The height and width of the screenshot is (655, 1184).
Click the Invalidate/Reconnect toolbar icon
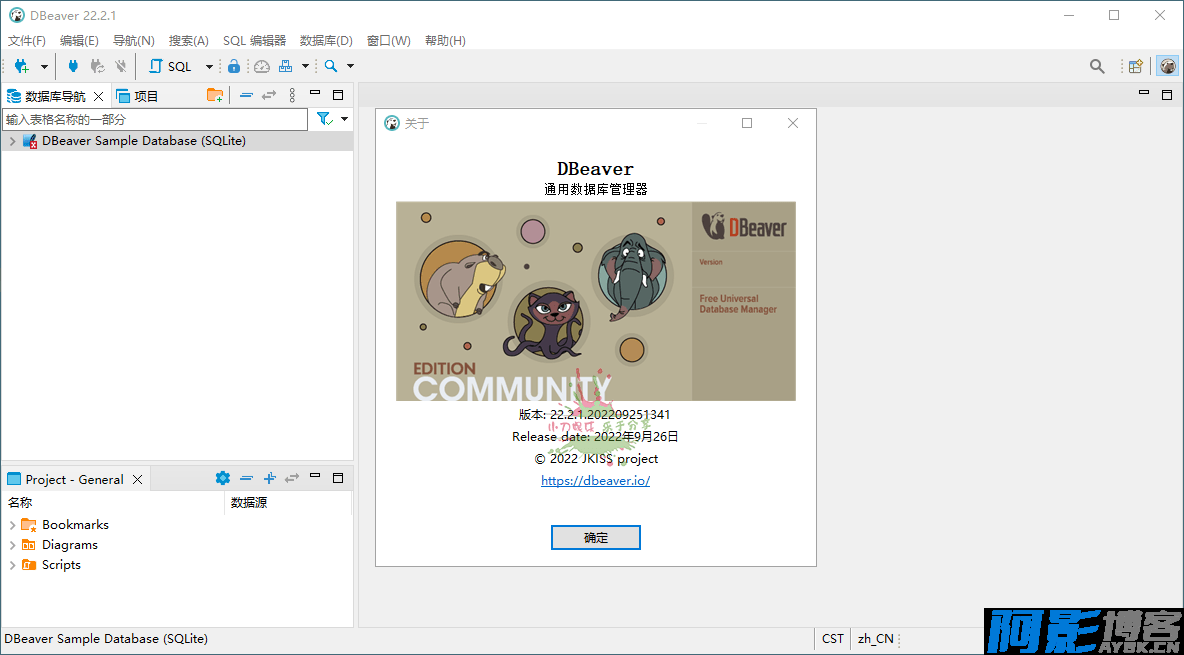[x=97, y=66]
